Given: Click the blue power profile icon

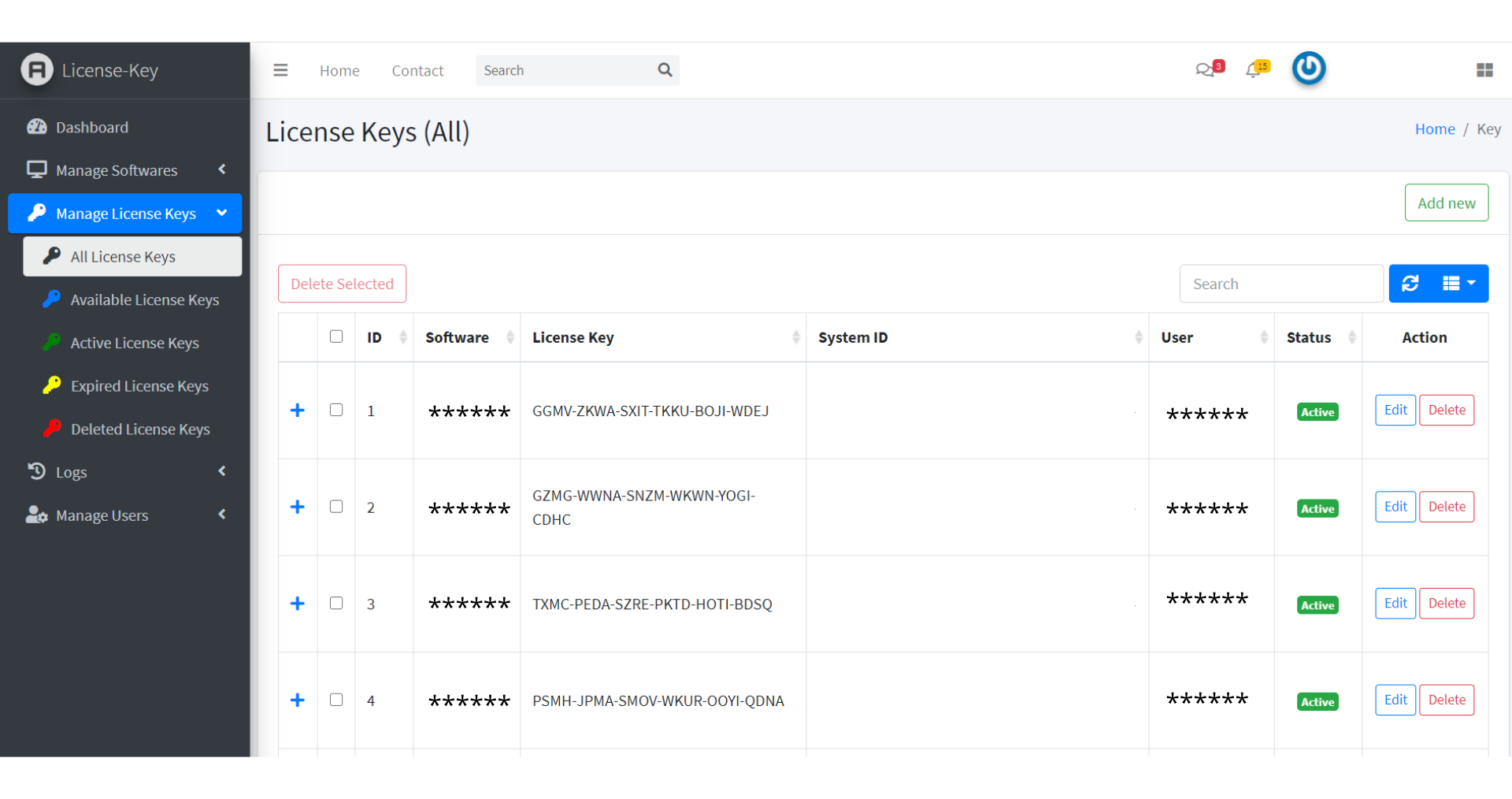Looking at the screenshot, I should tap(1309, 69).
